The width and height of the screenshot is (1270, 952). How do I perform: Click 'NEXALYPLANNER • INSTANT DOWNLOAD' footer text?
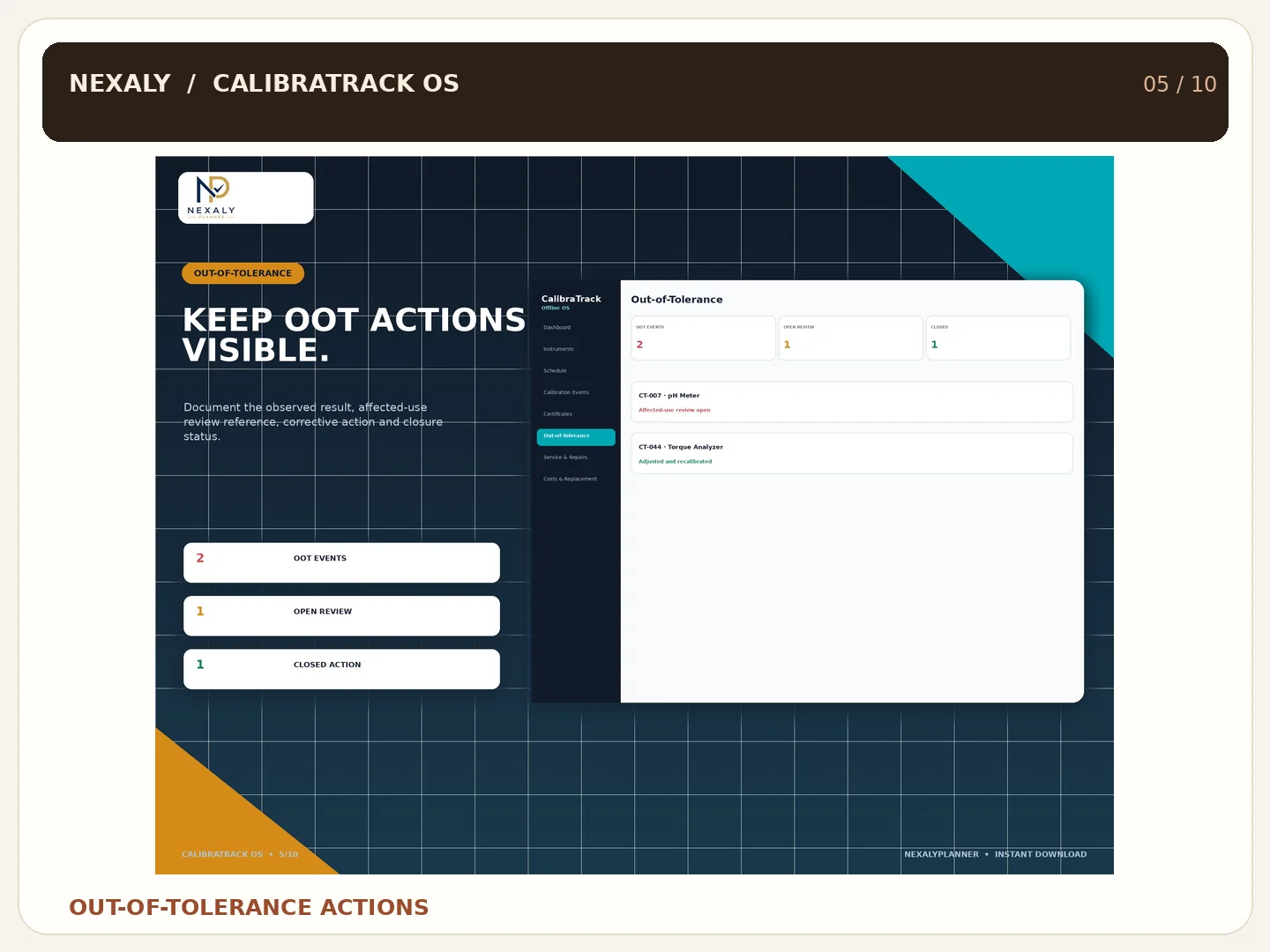tap(996, 855)
